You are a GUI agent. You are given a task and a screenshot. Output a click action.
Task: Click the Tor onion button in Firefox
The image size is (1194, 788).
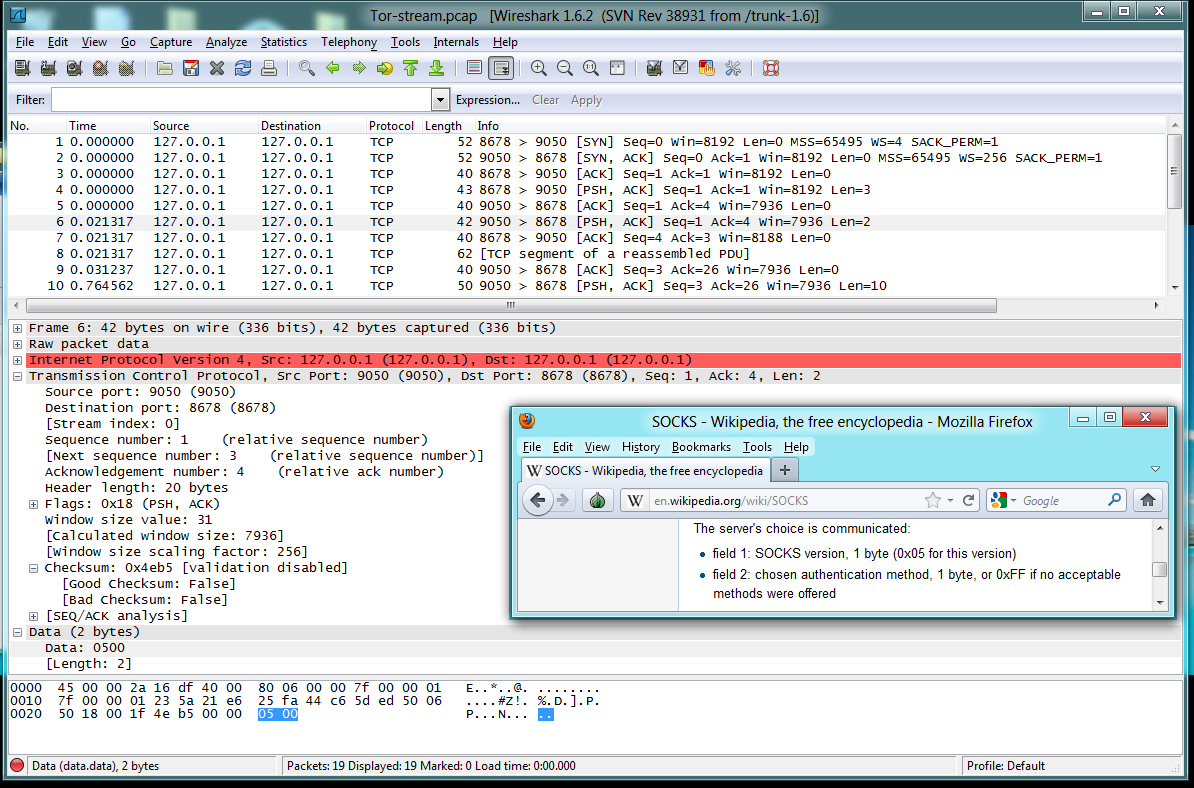tap(597, 501)
